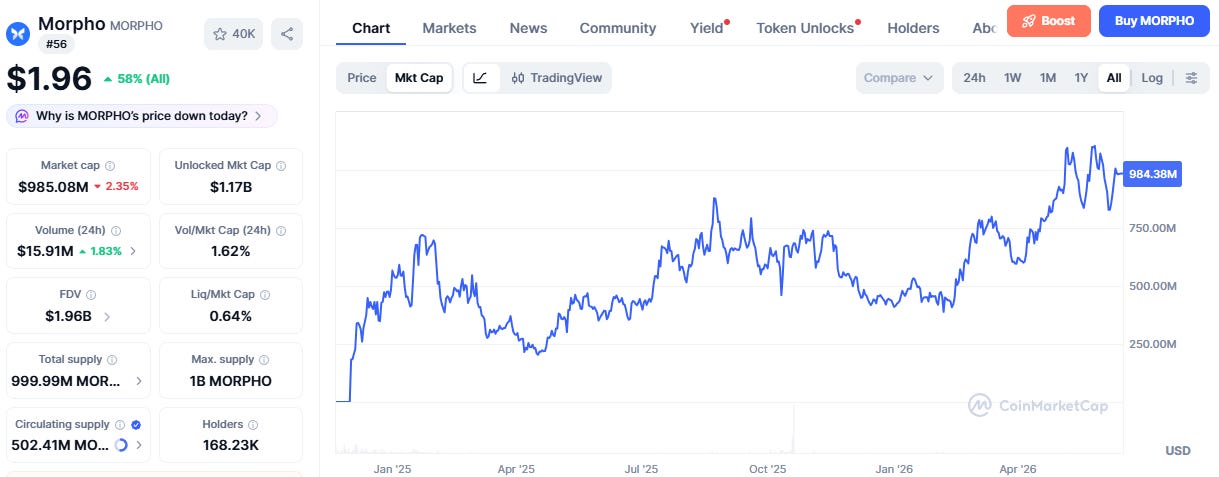The width and height of the screenshot is (1219, 477).
Task: Open the Holders tab
Action: [x=913, y=28]
